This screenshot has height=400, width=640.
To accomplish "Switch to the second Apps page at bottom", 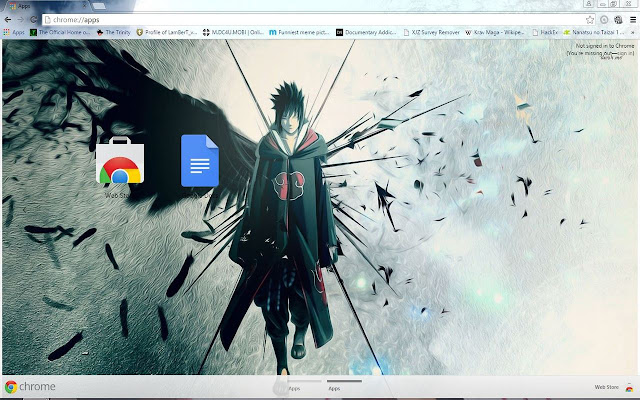I will click(x=344, y=386).
